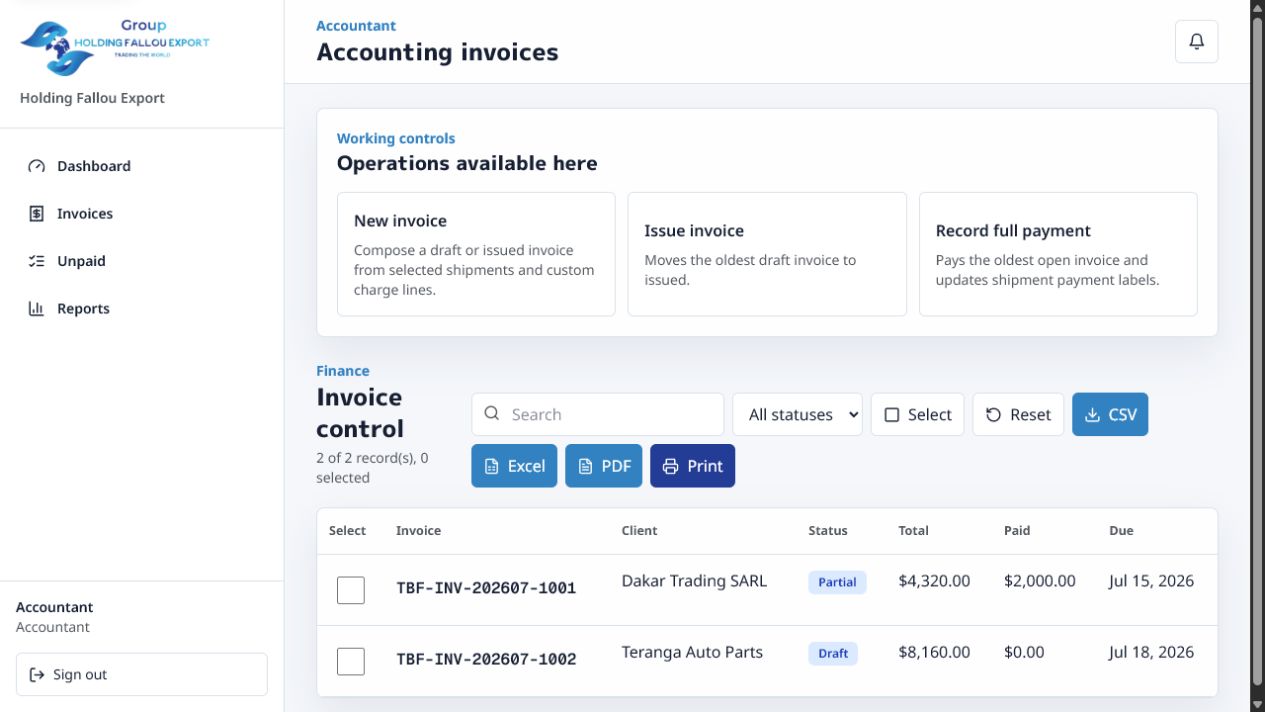The image size is (1265, 712).
Task: Click client Dakar Trading SARL
Action: click(x=694, y=581)
